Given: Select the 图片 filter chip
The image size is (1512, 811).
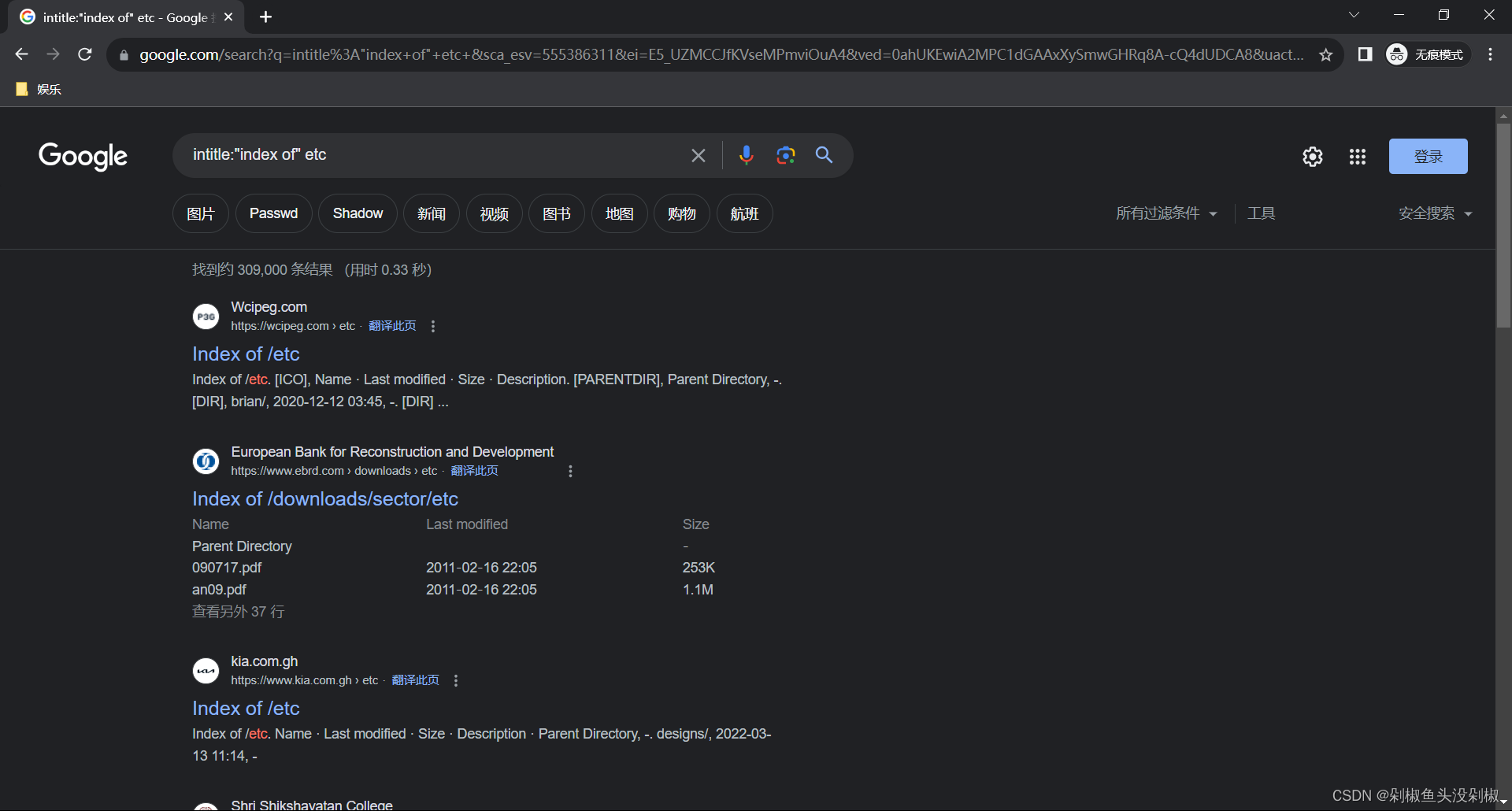Looking at the screenshot, I should [x=200, y=213].
